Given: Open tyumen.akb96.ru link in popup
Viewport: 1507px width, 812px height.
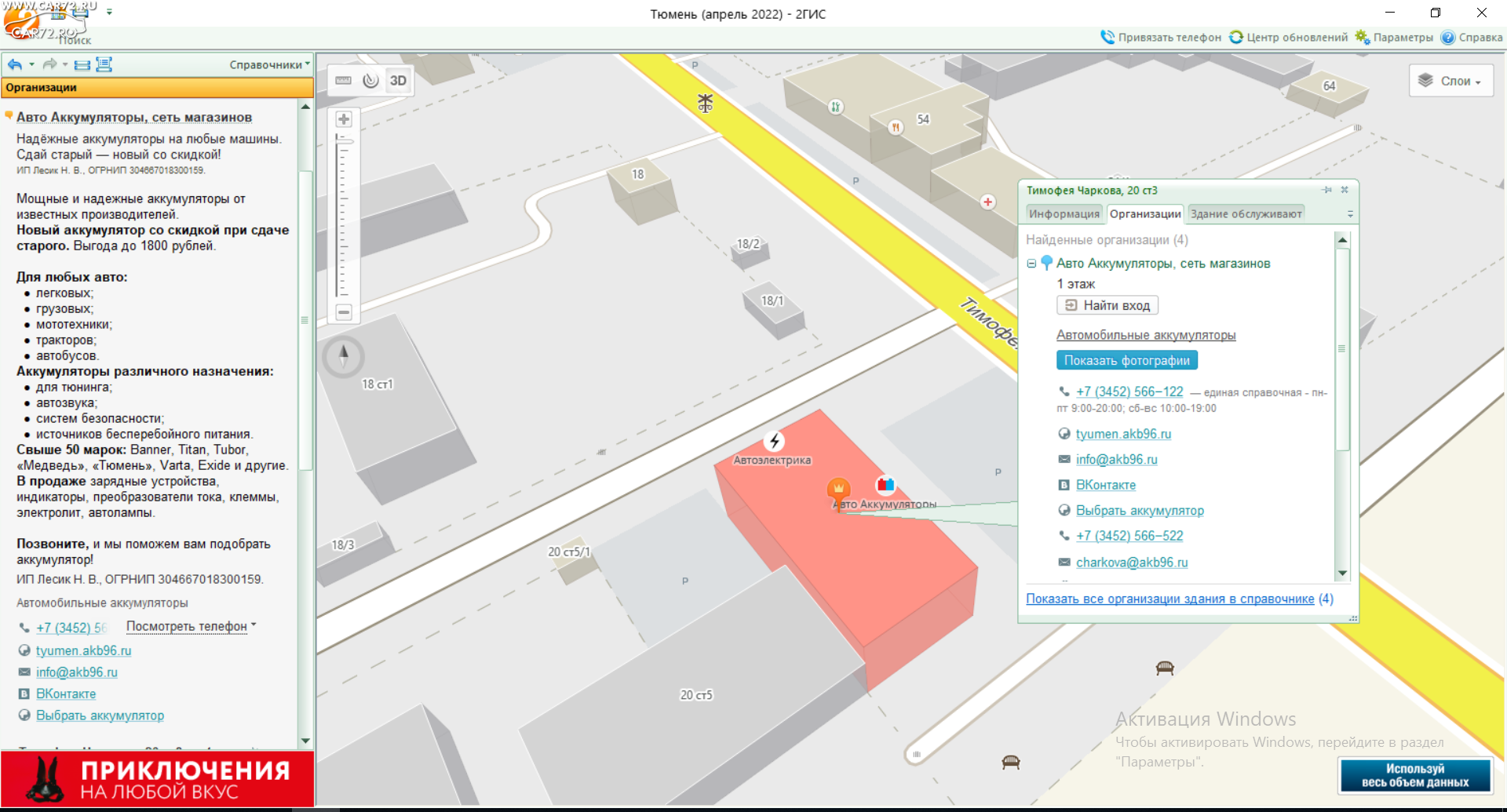Looking at the screenshot, I should [x=1123, y=434].
